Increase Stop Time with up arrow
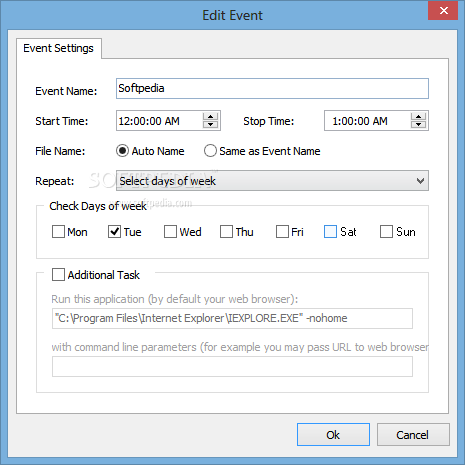Viewport: 465px width, 465px height. pos(418,117)
